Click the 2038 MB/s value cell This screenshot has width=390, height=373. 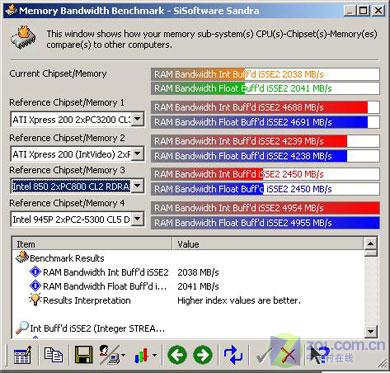[198, 272]
